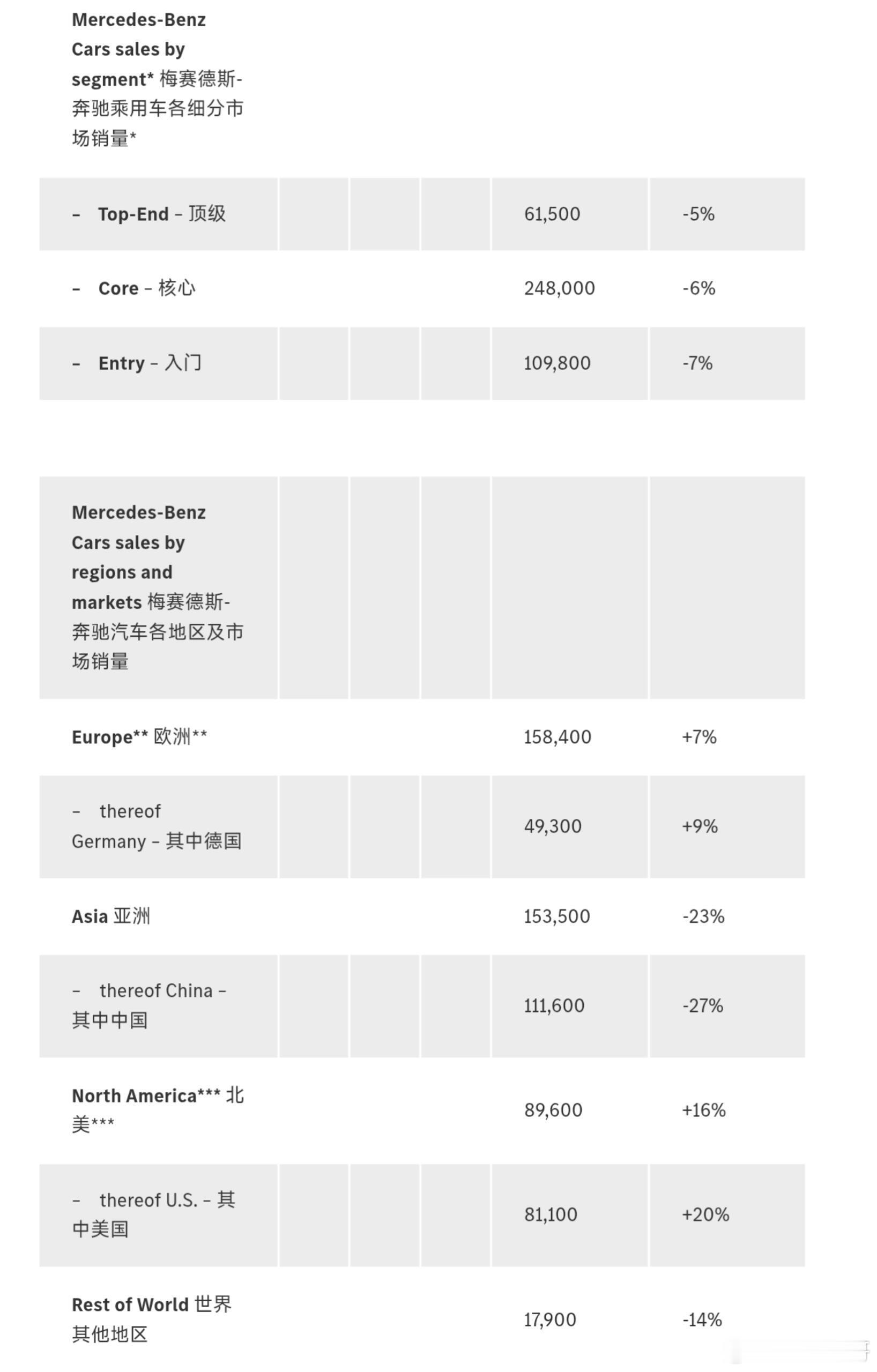Select the Rest of World row label
The width and height of the screenshot is (877, 1372).
click(x=151, y=1319)
